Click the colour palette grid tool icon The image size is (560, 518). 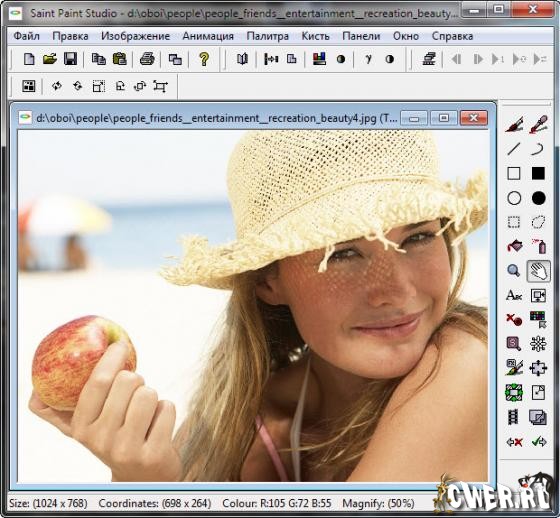(x=538, y=319)
